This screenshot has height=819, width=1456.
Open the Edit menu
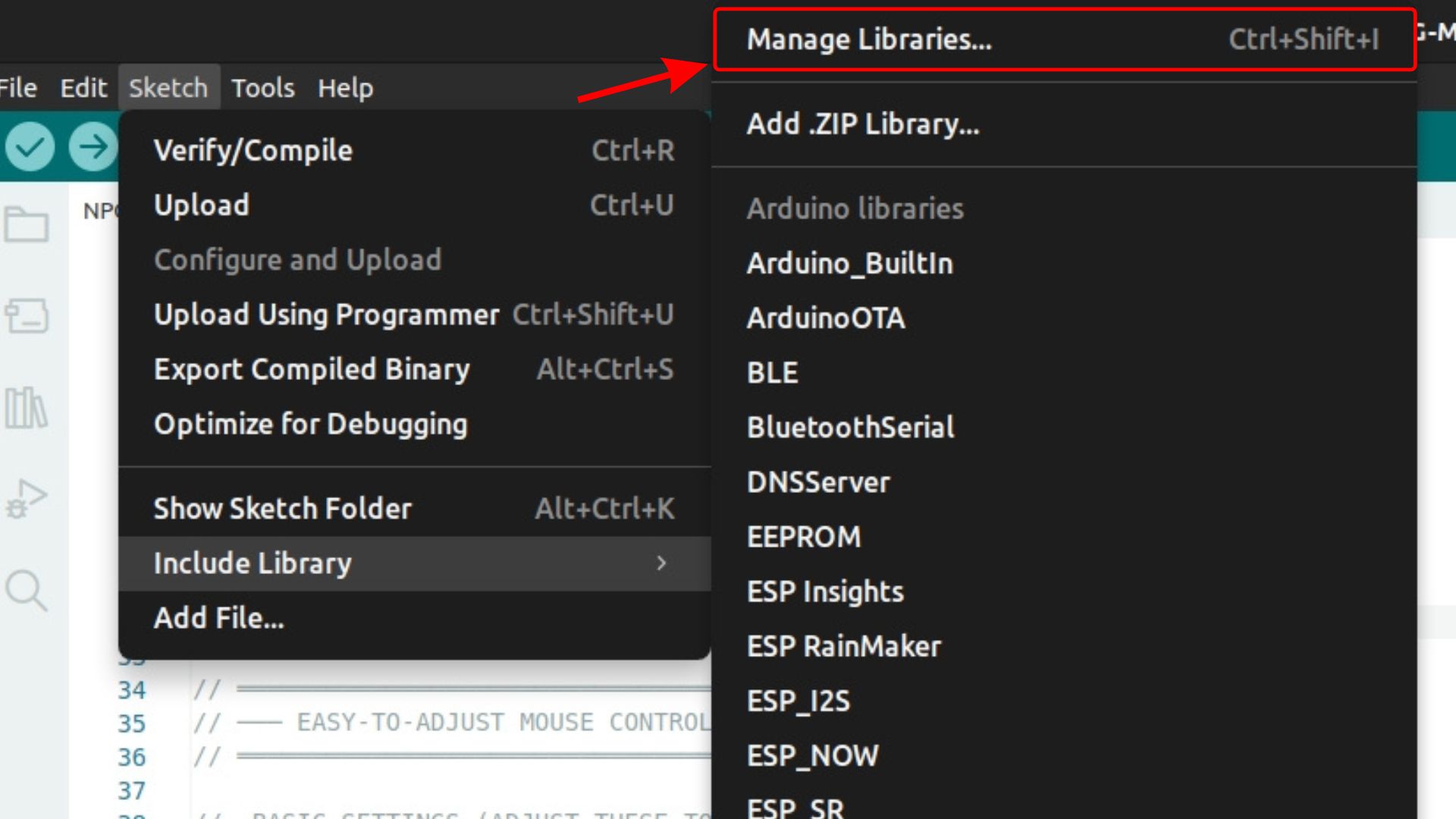[83, 88]
